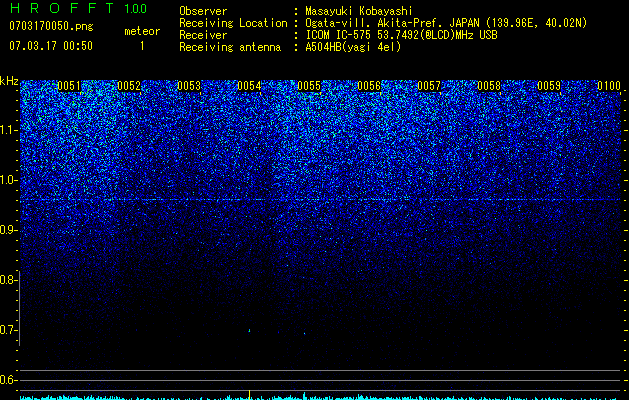
Task: Click the Observer label
Action: tap(203, 11)
